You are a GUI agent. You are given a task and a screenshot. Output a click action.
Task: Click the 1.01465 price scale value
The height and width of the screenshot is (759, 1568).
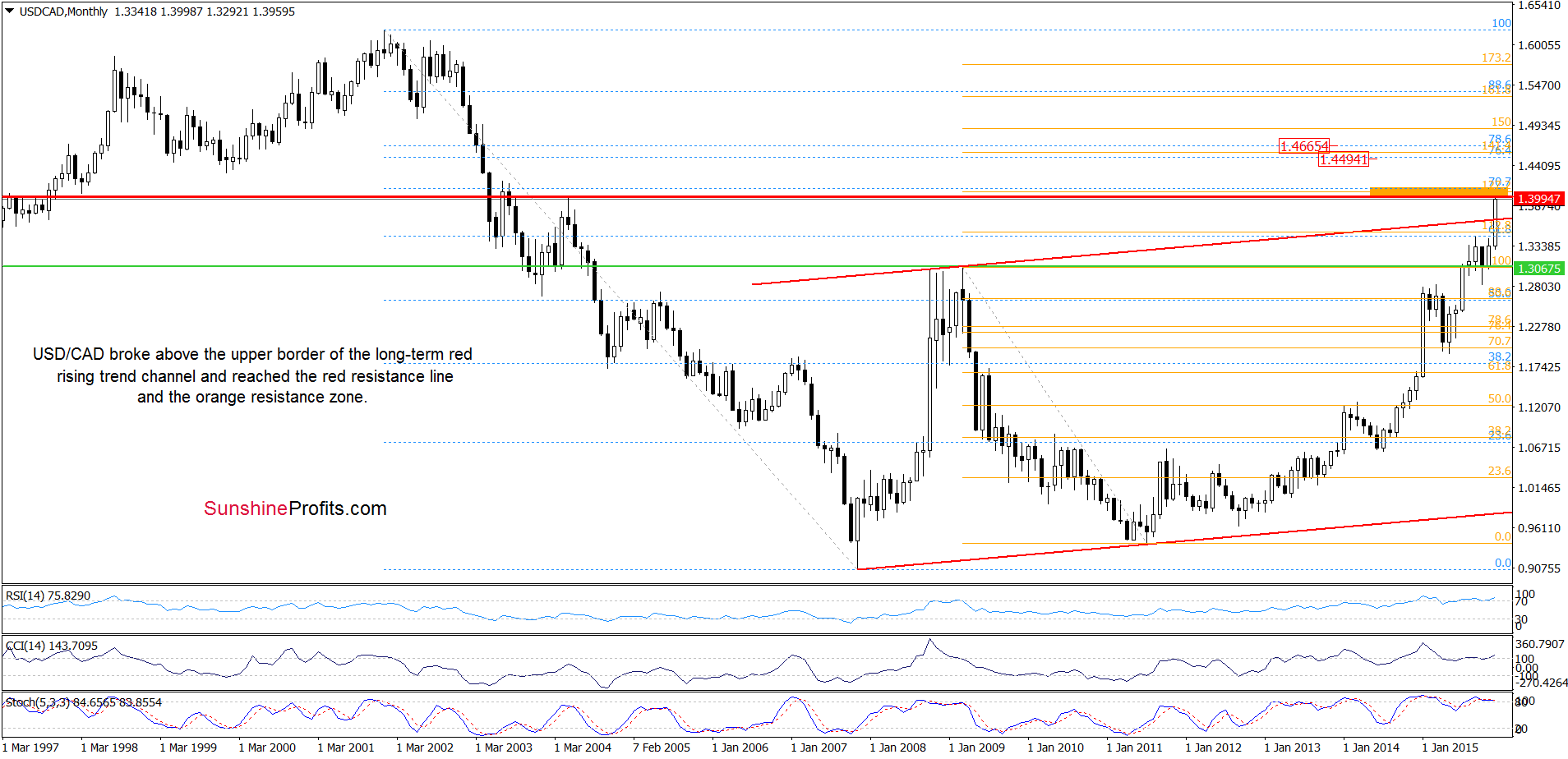pos(1538,488)
